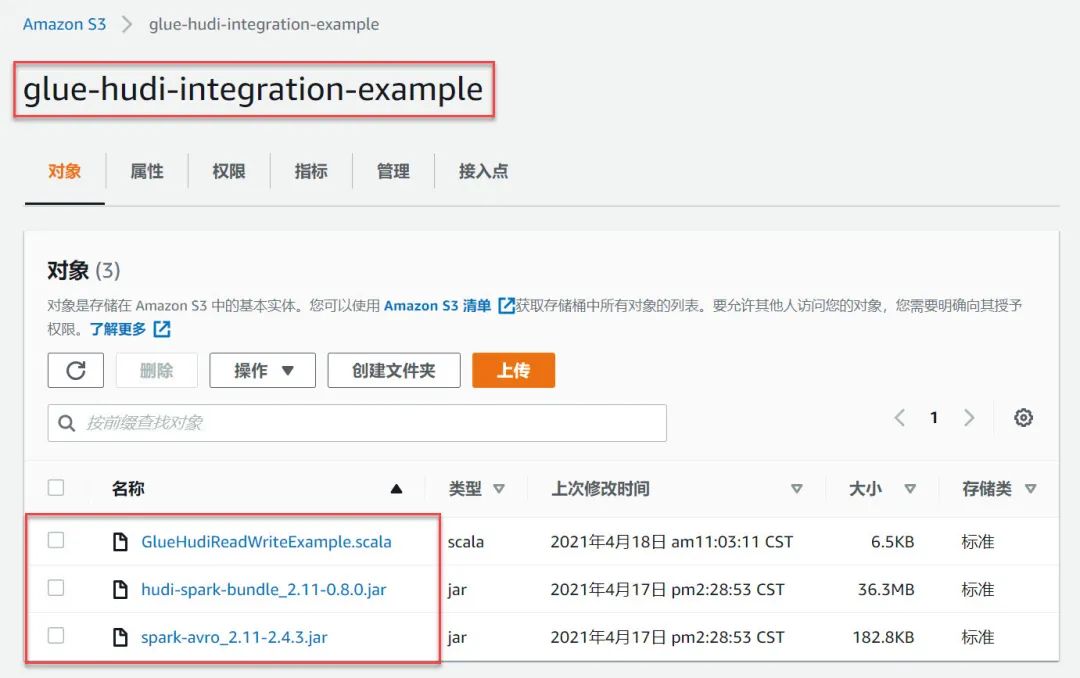The width and height of the screenshot is (1080, 678).
Task: Check the hudi-spark-bundle_2.11-0.8.0.jar row checkbox
Action: pyautogui.click(x=56, y=588)
